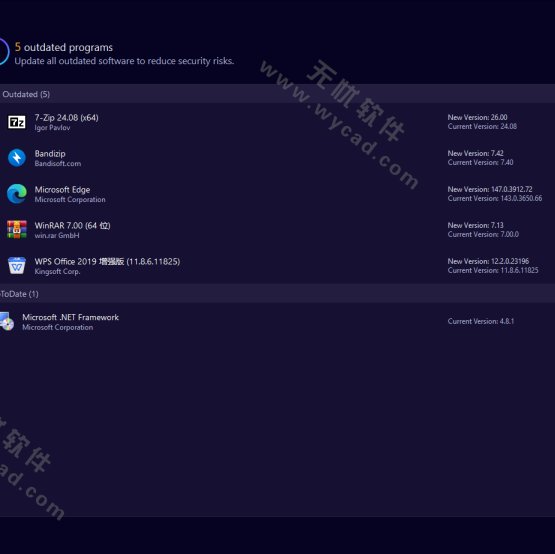Click New Version: 7.42 for Bandizip

click(x=475, y=153)
